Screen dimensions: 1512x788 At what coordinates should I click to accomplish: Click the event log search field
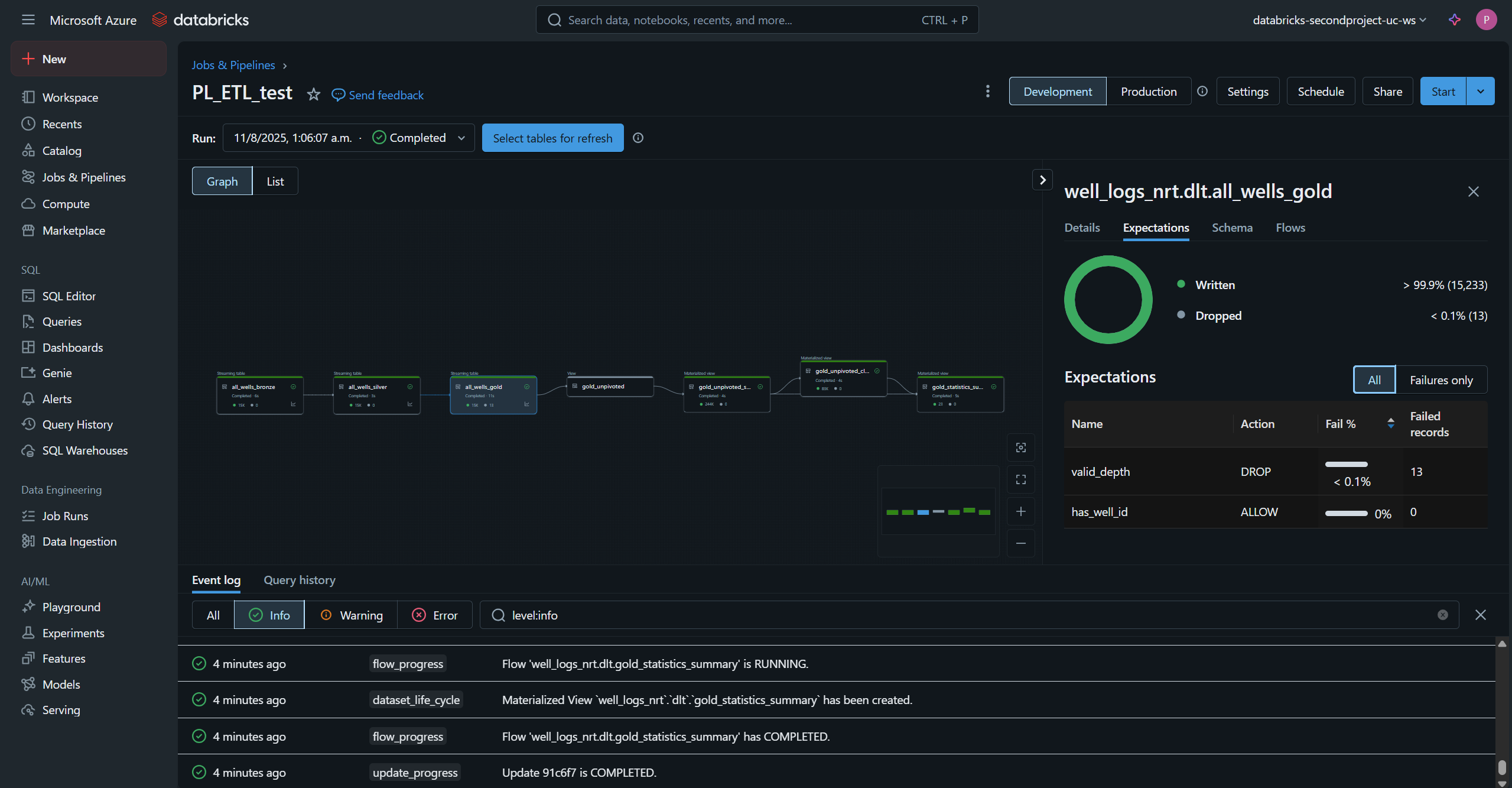tap(969, 615)
